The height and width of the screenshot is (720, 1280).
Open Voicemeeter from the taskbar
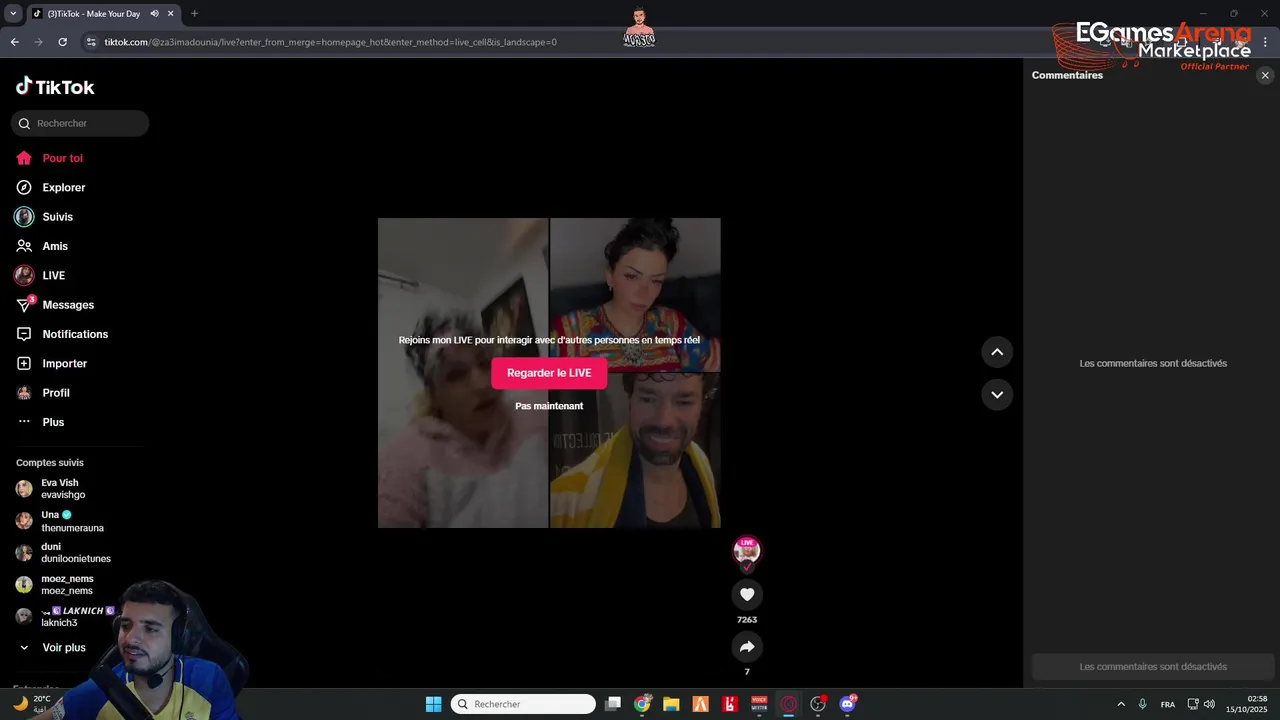pos(759,704)
